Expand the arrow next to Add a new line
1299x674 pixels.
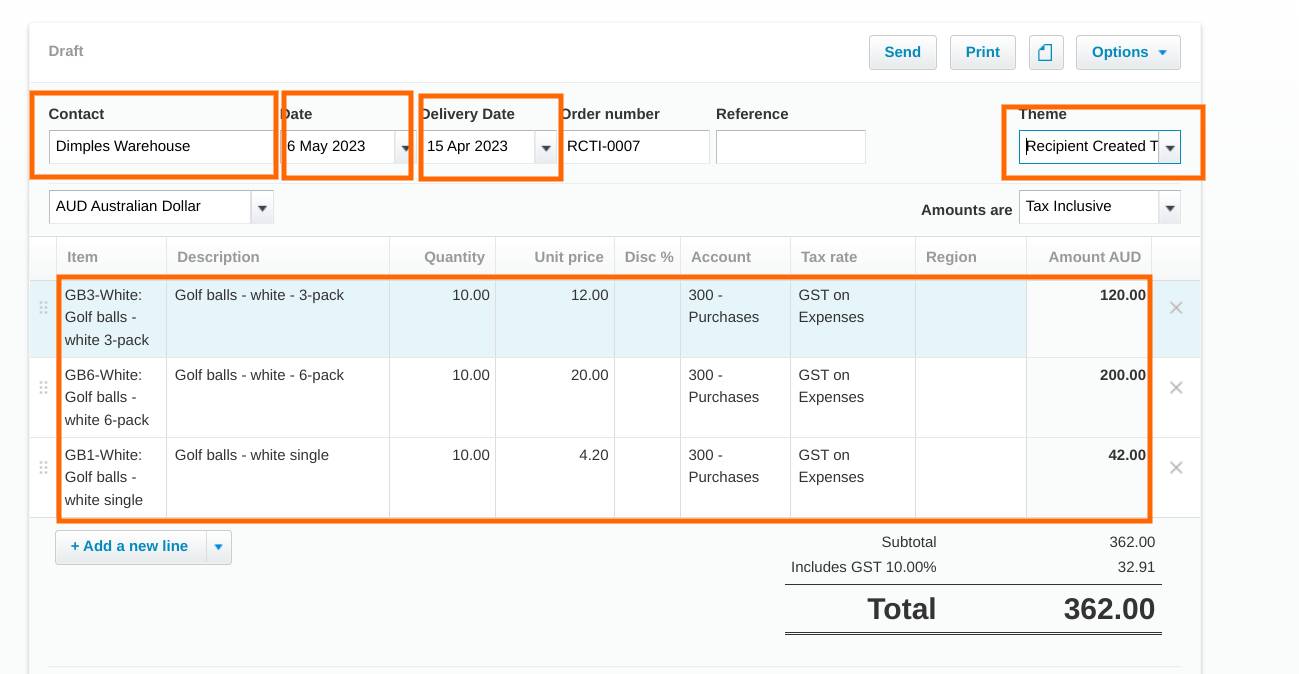[x=218, y=547]
